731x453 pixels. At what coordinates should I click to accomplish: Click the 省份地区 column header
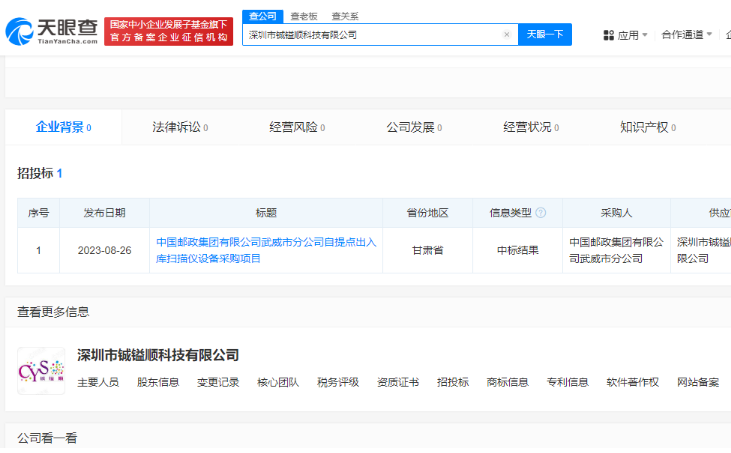428,213
